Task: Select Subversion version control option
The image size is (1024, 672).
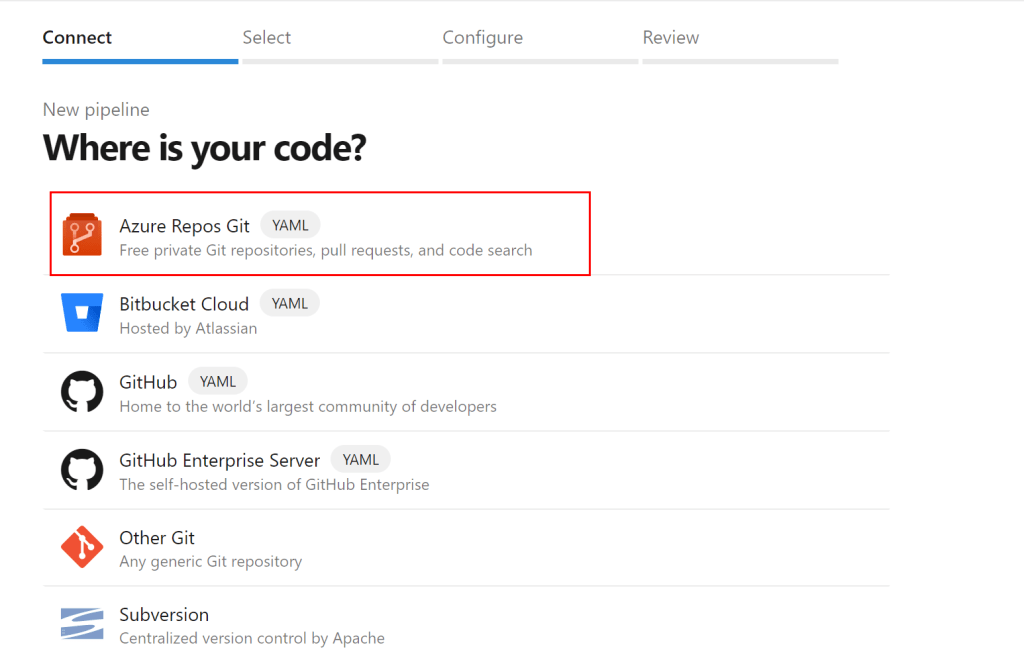Action: 164,615
